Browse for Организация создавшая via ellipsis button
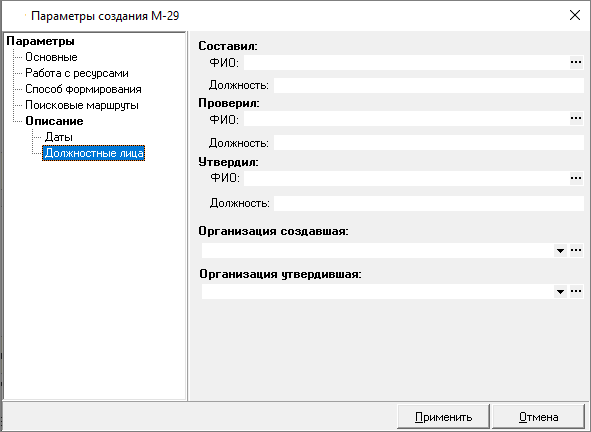The image size is (591, 432). coord(576,250)
